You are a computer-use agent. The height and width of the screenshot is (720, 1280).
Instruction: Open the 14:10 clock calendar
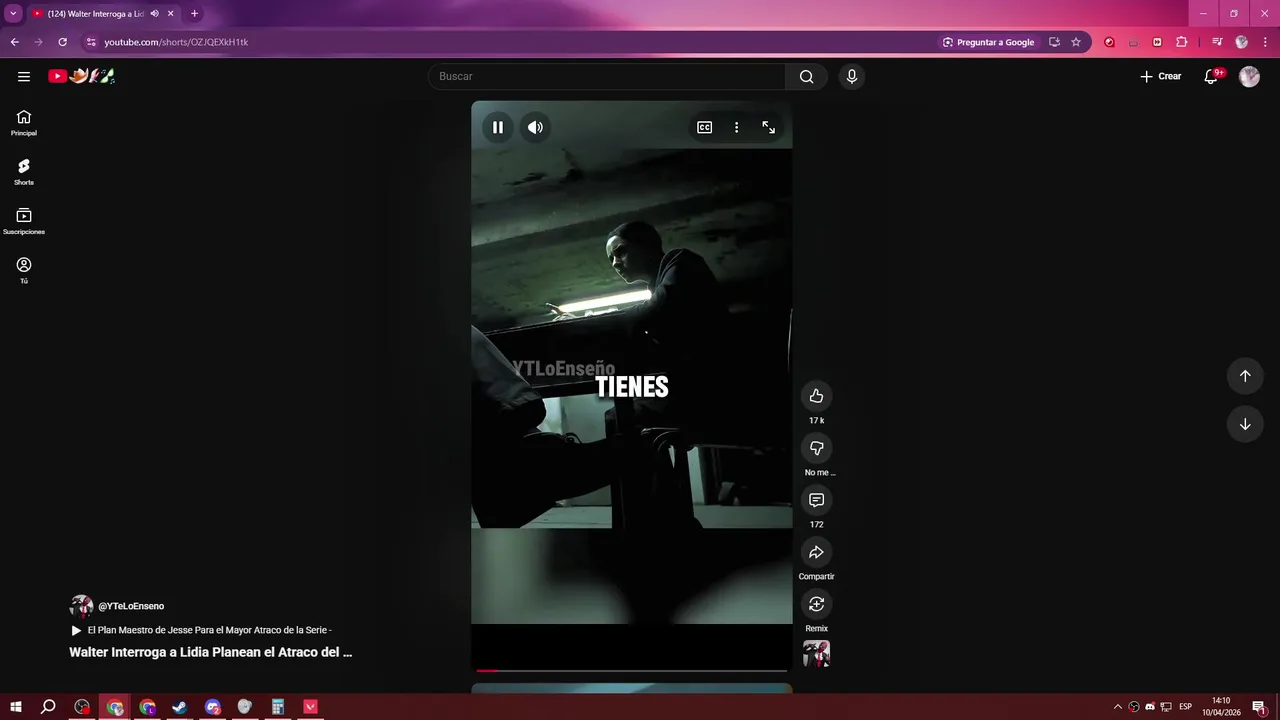(1221, 707)
